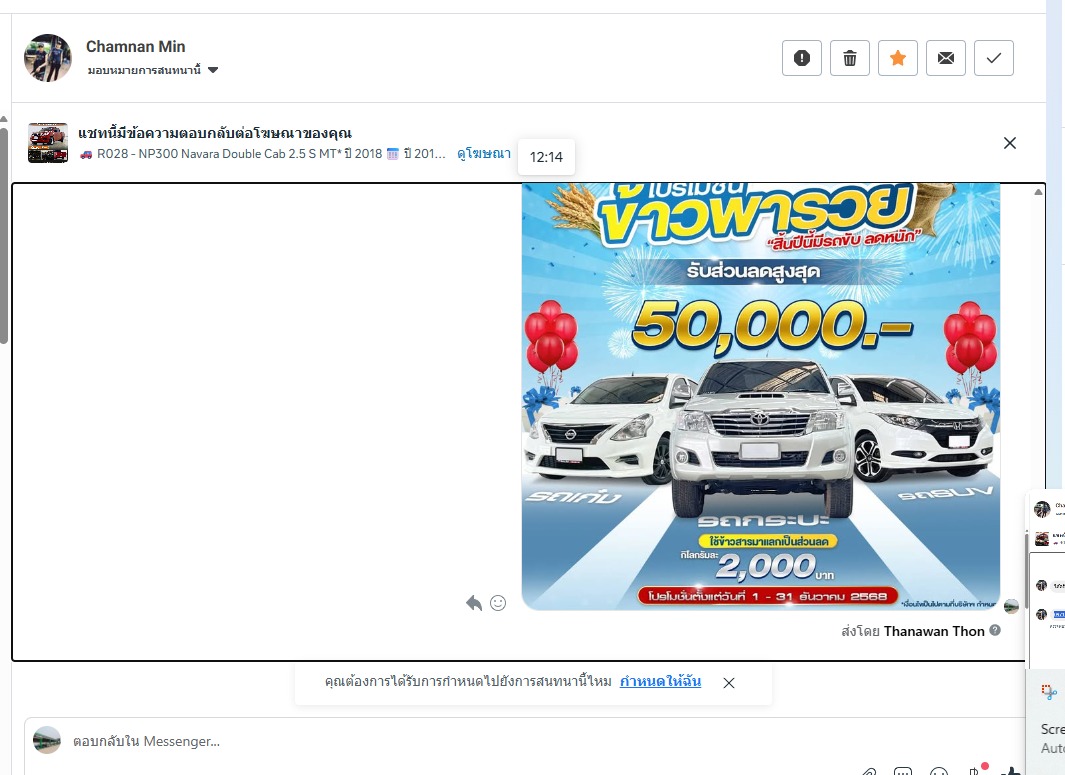Viewport: 1065px width, 775px height.
Task: Click the chat scroll up arrow
Action: pos(1038,192)
